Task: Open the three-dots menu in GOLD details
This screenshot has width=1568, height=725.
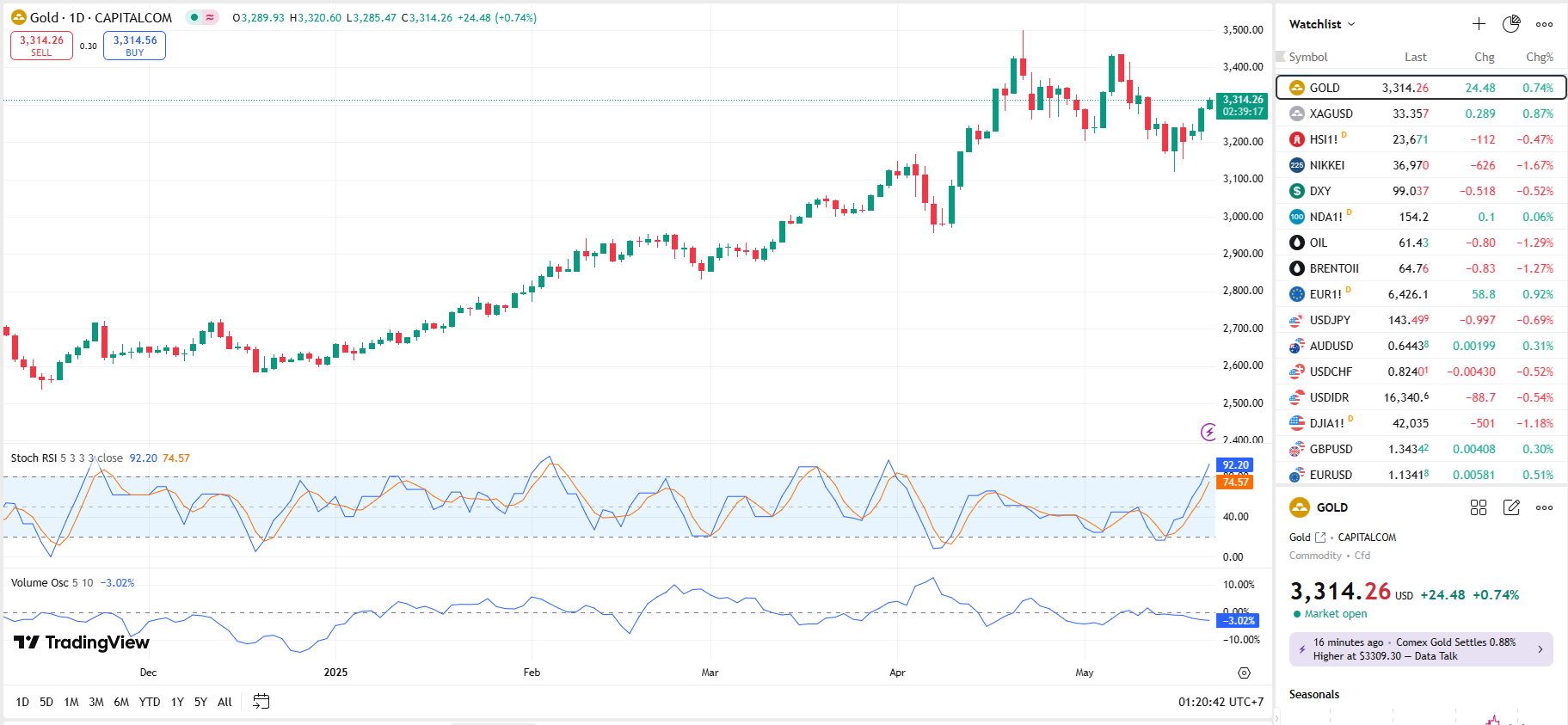Action: point(1545,507)
